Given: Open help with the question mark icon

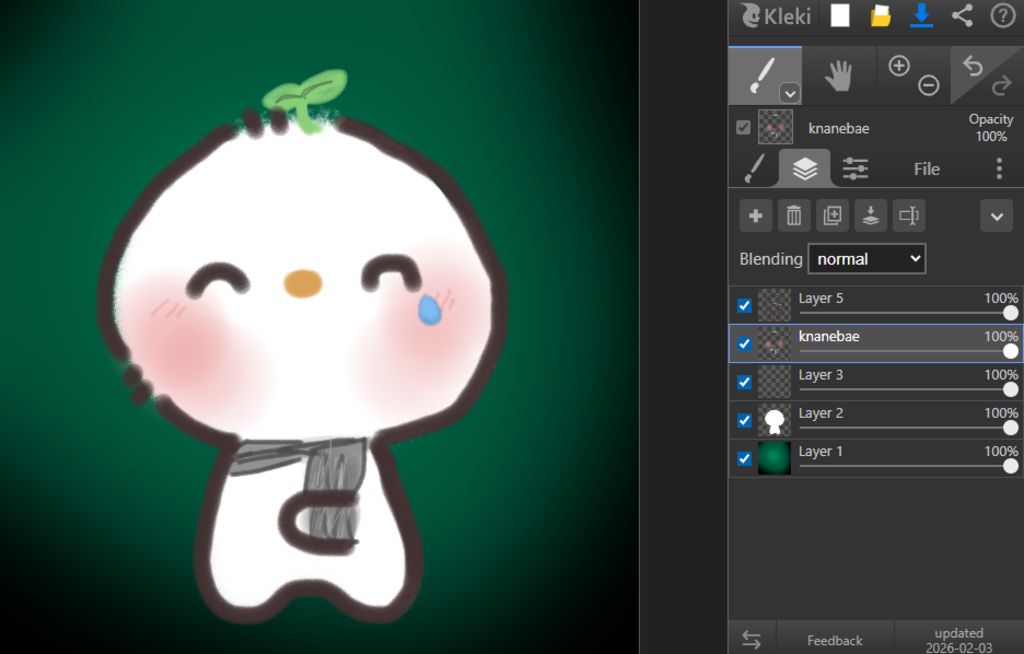Looking at the screenshot, I should coord(1002,16).
